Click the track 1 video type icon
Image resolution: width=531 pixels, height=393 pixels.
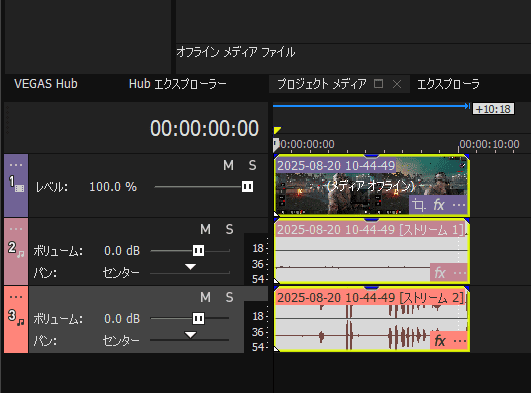pyautogui.click(x=20, y=188)
